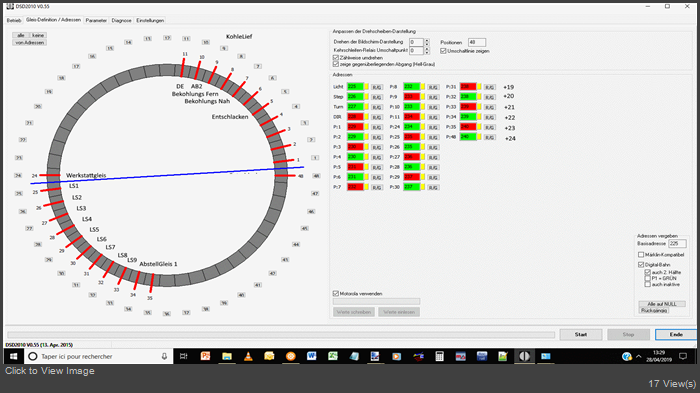Image resolution: width=700 pixels, height=393 pixels.
Task: Open File Explorer from the taskbar
Action: click(x=227, y=356)
